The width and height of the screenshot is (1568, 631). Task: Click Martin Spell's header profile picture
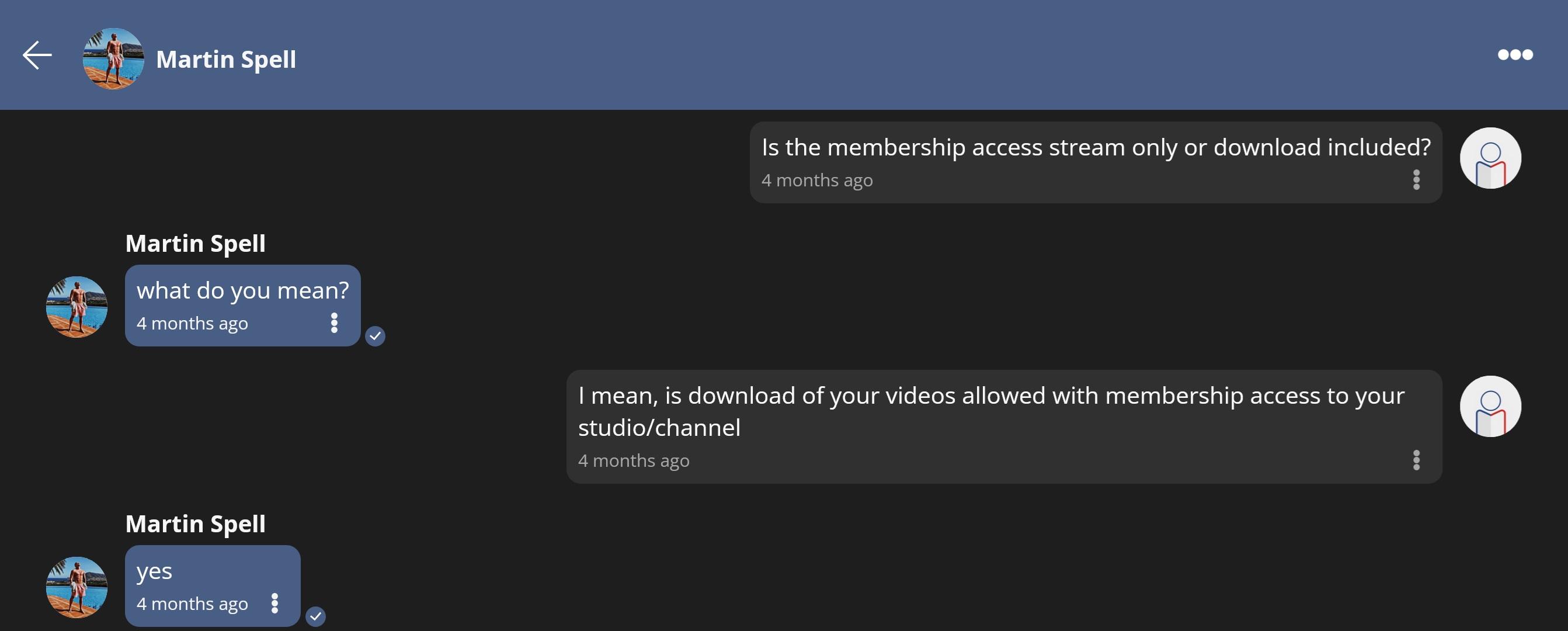click(113, 58)
